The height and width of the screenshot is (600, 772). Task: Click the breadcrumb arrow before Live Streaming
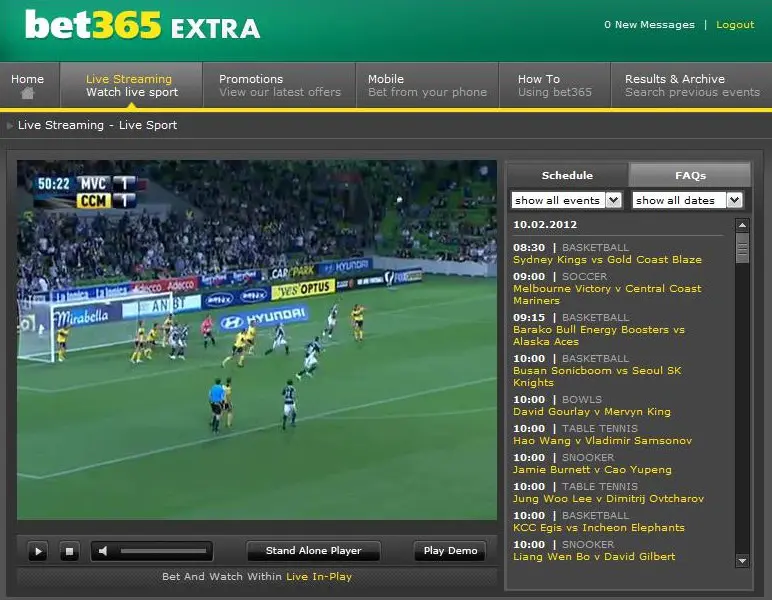[x=9, y=126]
